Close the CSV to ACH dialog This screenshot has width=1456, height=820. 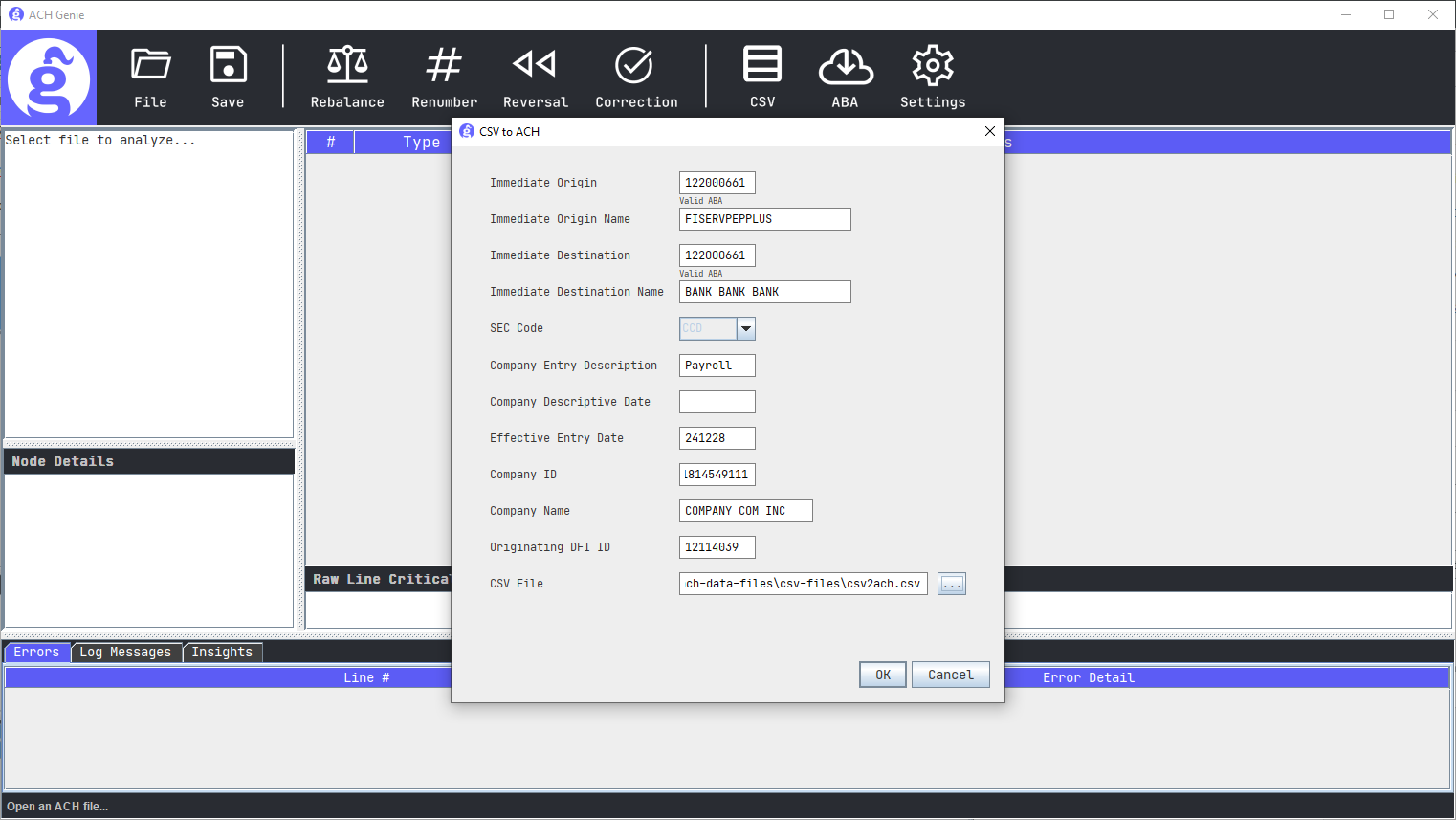[x=990, y=131]
